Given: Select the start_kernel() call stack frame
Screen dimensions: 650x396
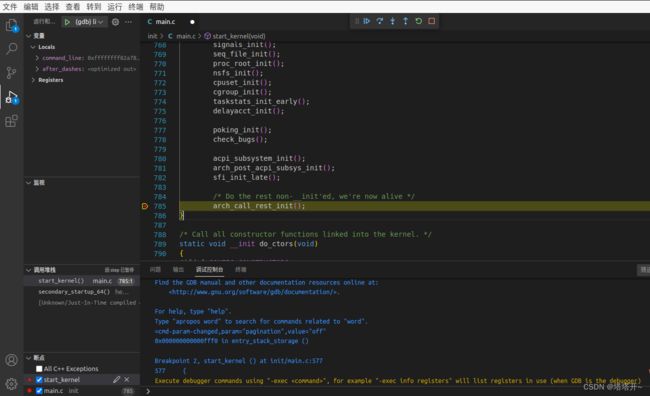Looking at the screenshot, I should pos(82,281).
